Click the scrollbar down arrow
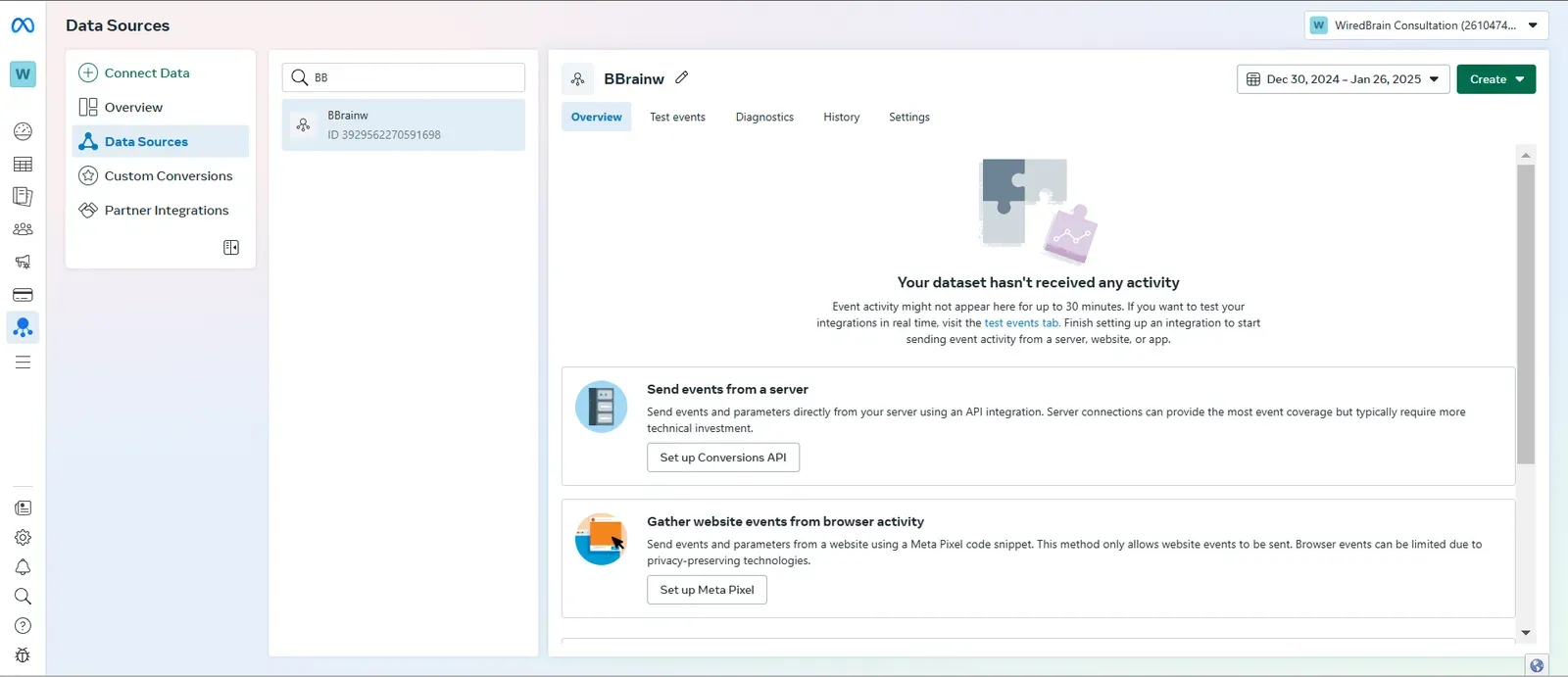The height and width of the screenshot is (677, 1568). tap(1526, 633)
